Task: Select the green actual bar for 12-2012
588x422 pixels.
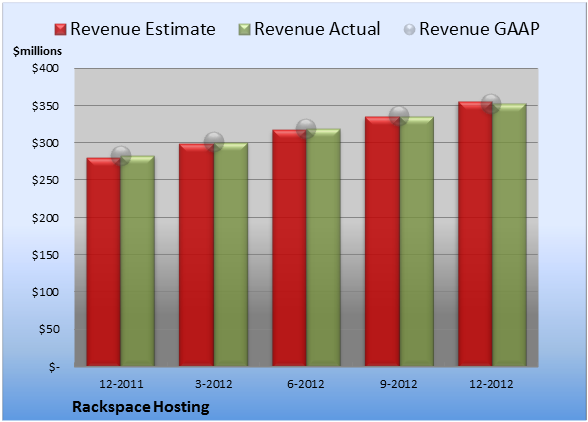Action: point(509,235)
